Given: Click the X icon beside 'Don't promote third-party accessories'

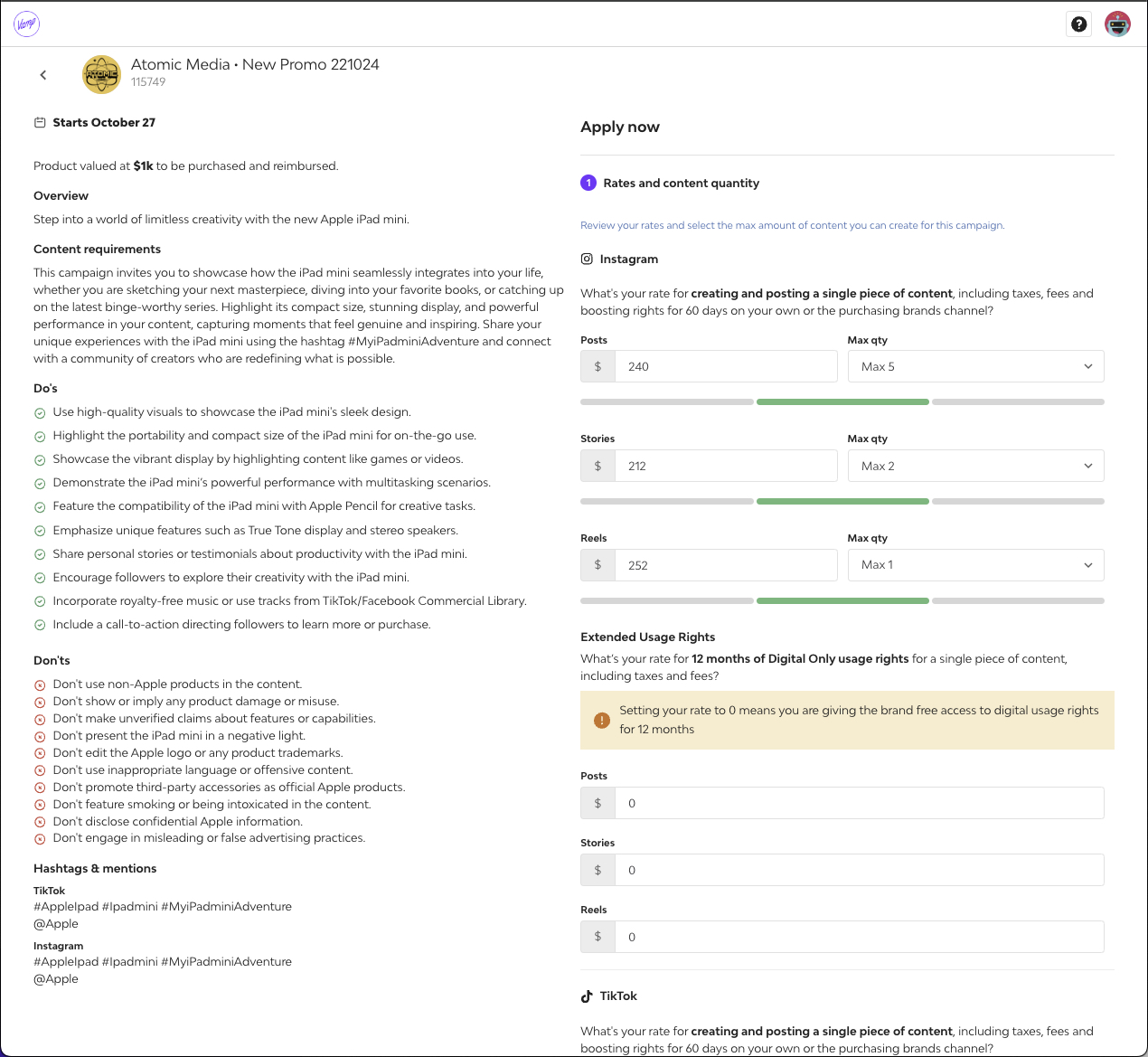Looking at the screenshot, I should point(40,788).
